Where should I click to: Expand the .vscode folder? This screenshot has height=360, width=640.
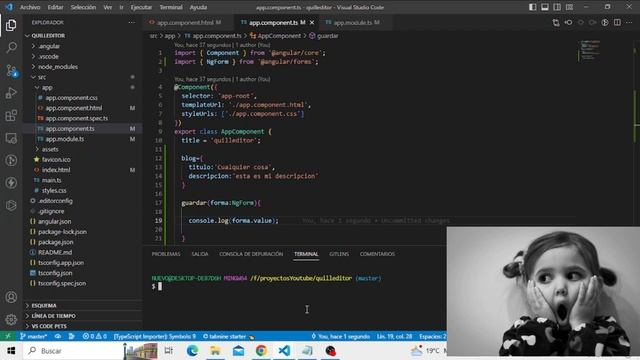48,56
